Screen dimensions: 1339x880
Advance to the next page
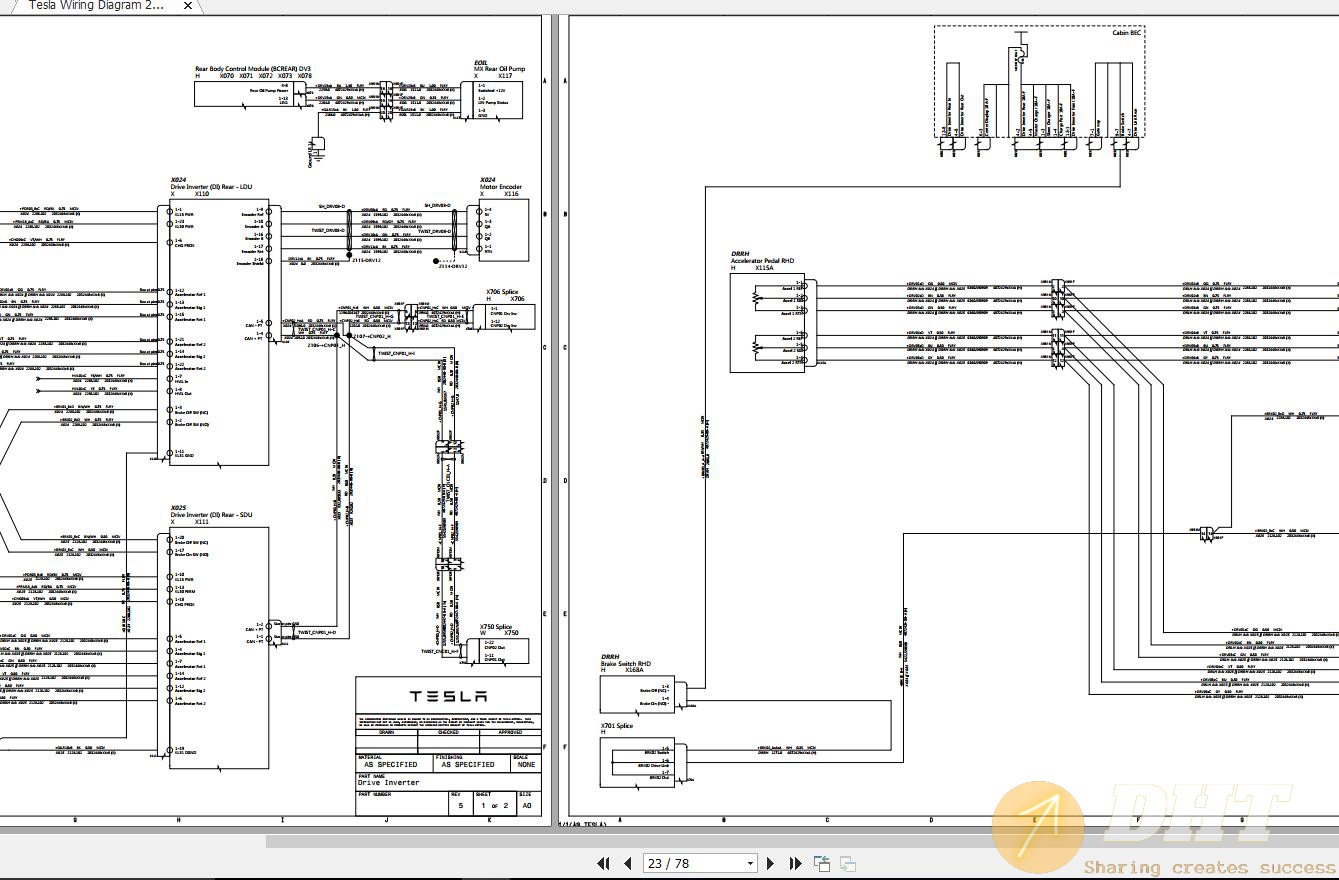[x=770, y=863]
